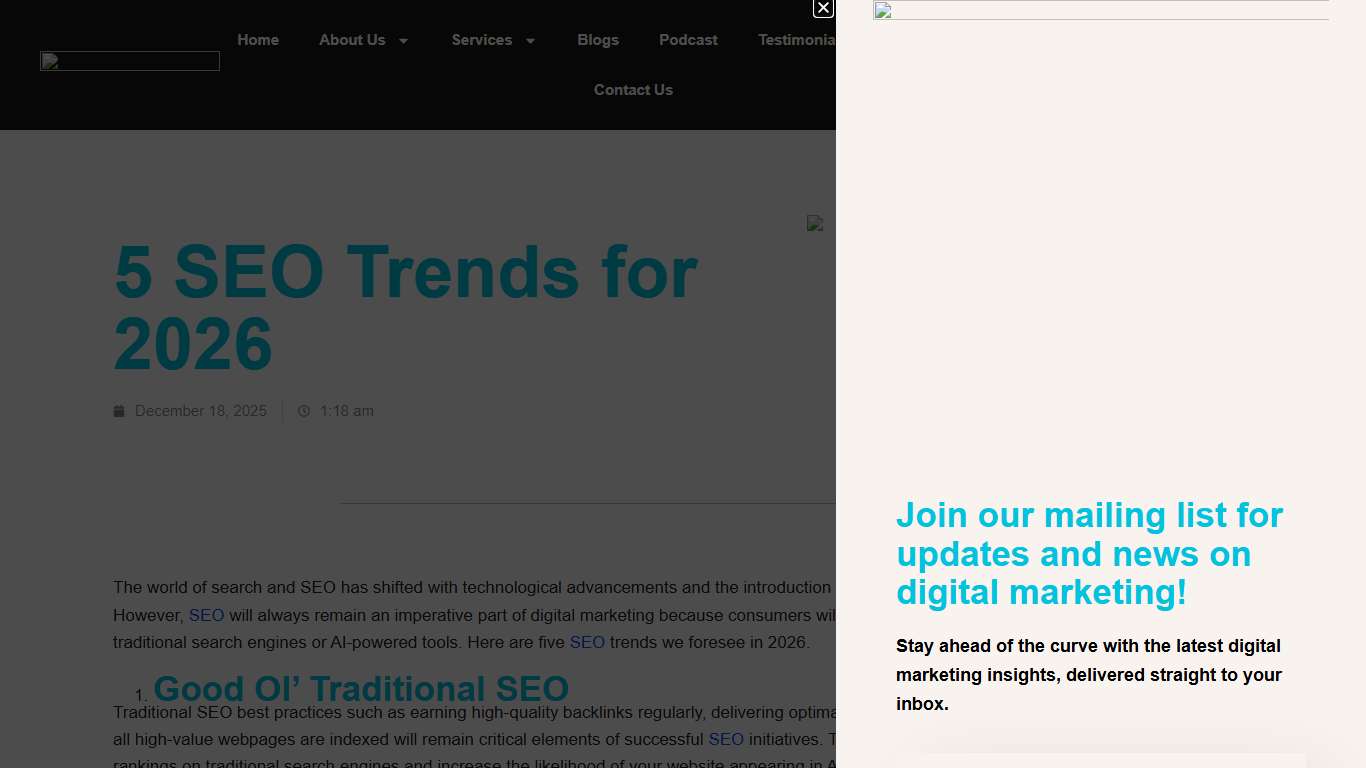Click the broken image icon near the article title
The width and height of the screenshot is (1366, 768).
point(815,223)
